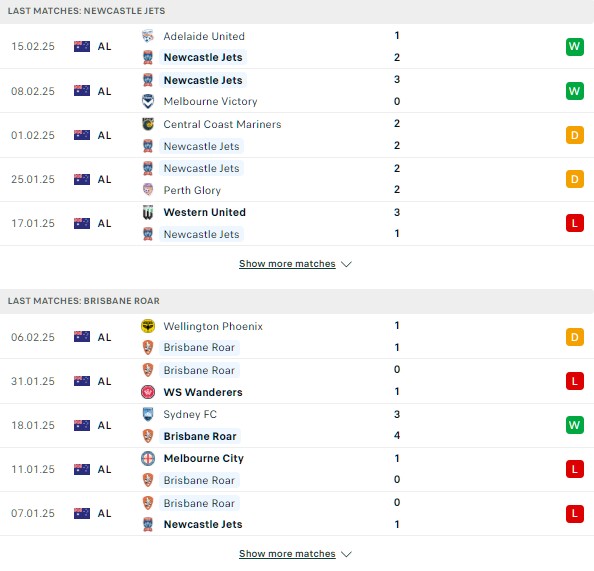Click green W badge for 15.02.25 match
Viewport: 594px width, 571px height.
(x=574, y=46)
